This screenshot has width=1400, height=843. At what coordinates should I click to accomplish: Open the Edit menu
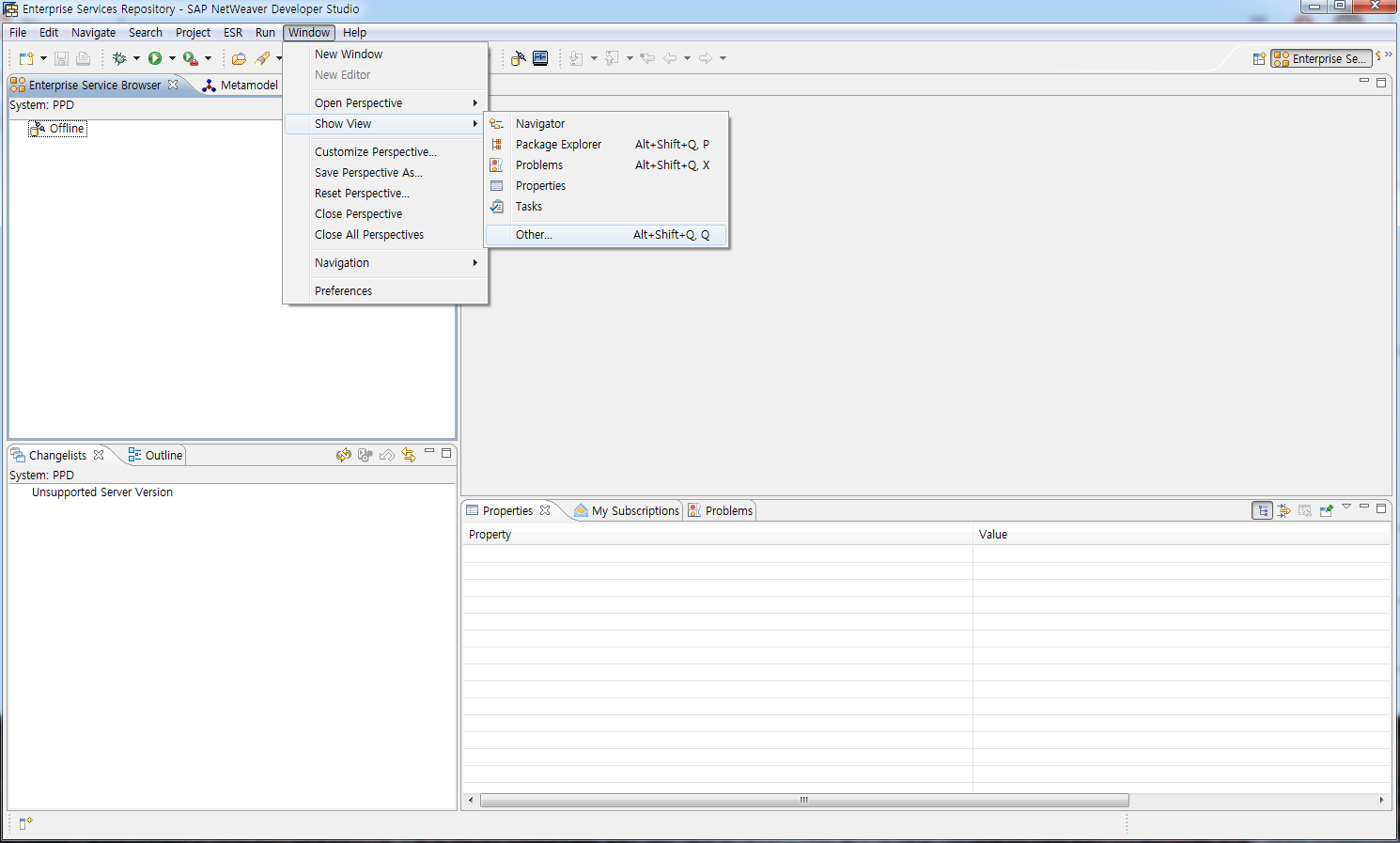coord(49,32)
